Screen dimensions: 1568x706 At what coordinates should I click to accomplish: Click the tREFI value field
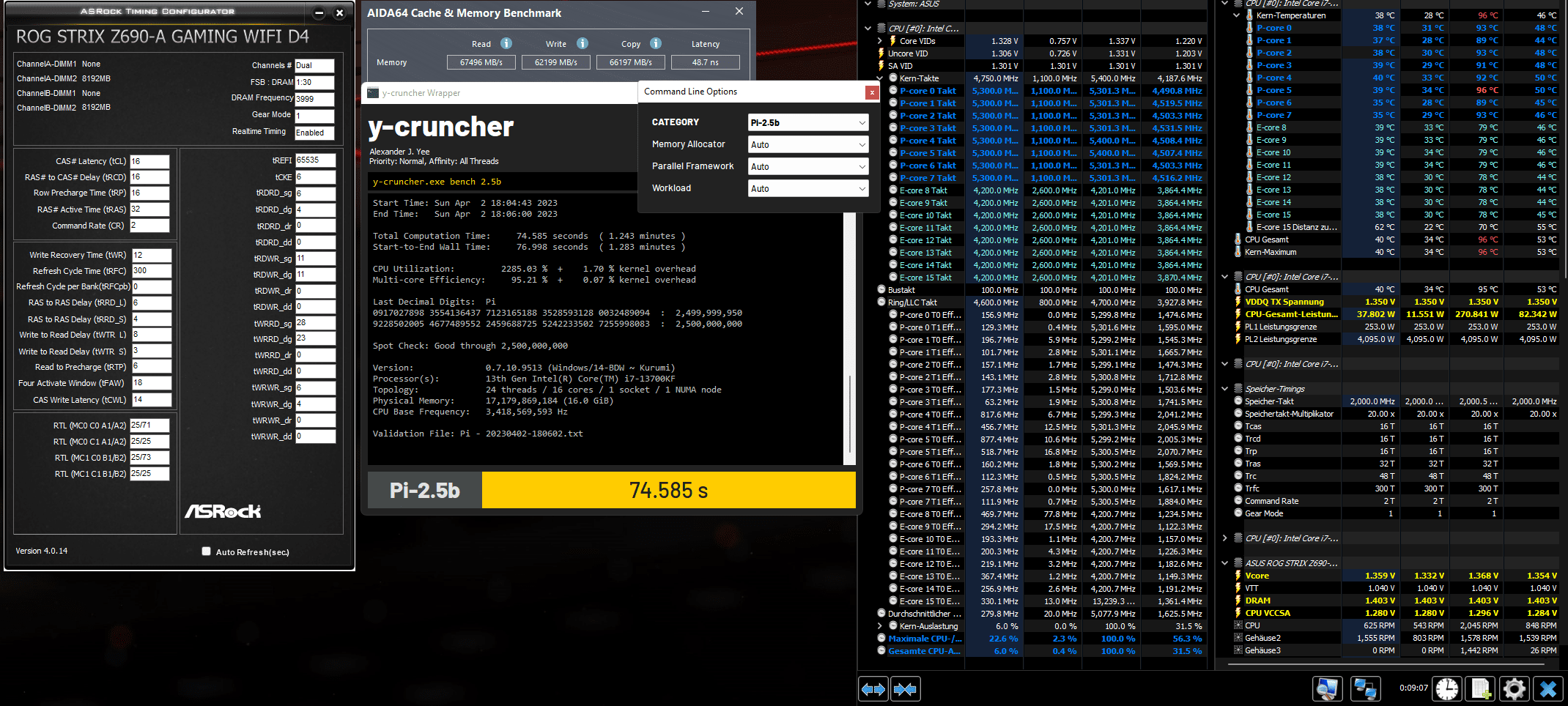pyautogui.click(x=316, y=160)
